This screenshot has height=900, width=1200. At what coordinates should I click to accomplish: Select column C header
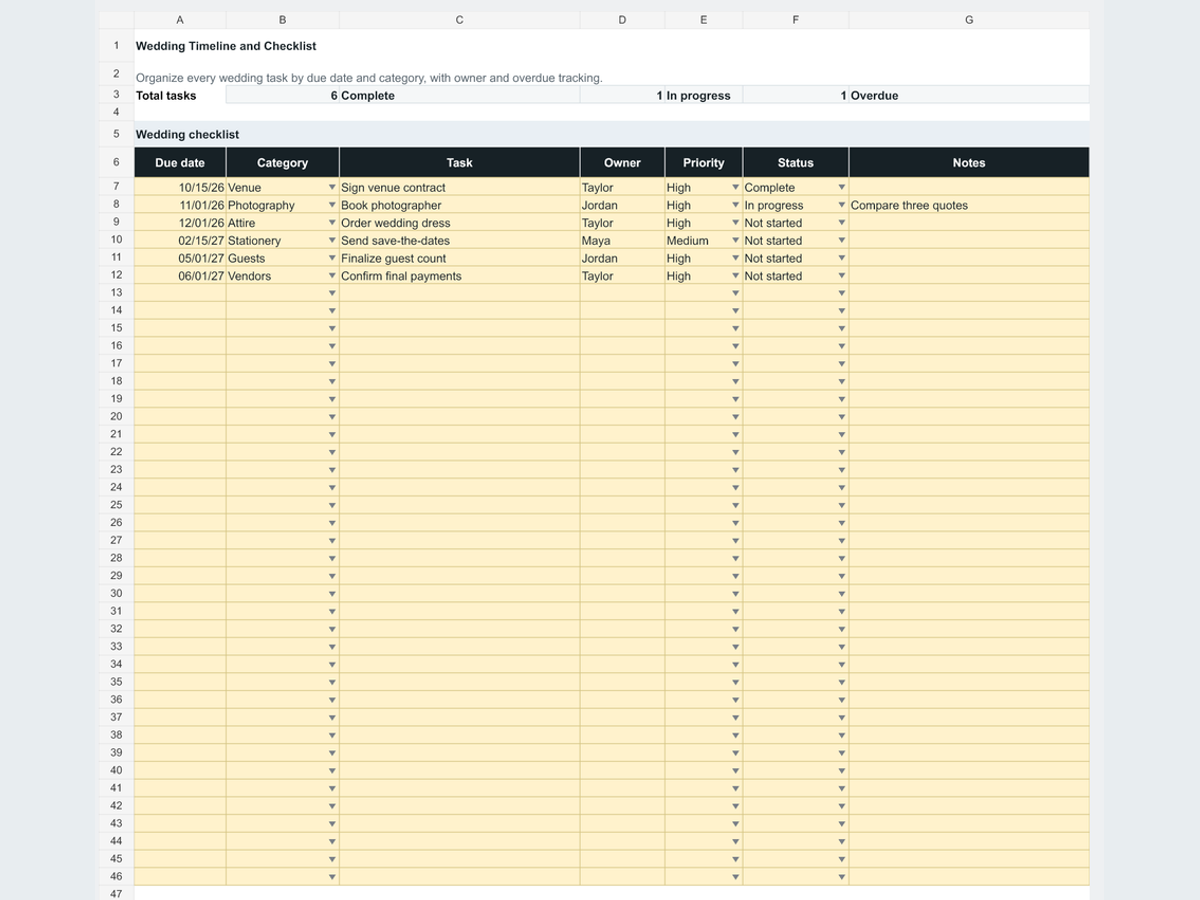click(459, 20)
